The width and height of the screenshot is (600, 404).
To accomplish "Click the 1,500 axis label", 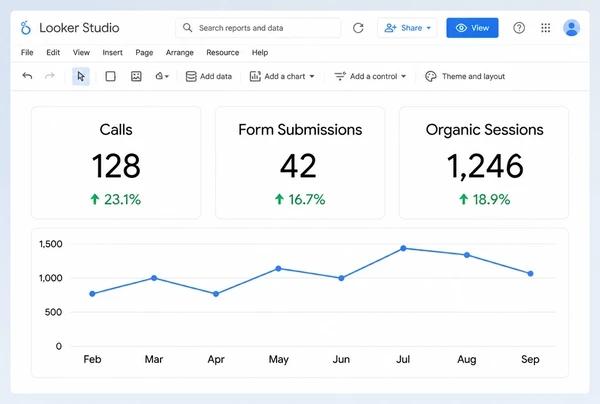I will (51, 244).
